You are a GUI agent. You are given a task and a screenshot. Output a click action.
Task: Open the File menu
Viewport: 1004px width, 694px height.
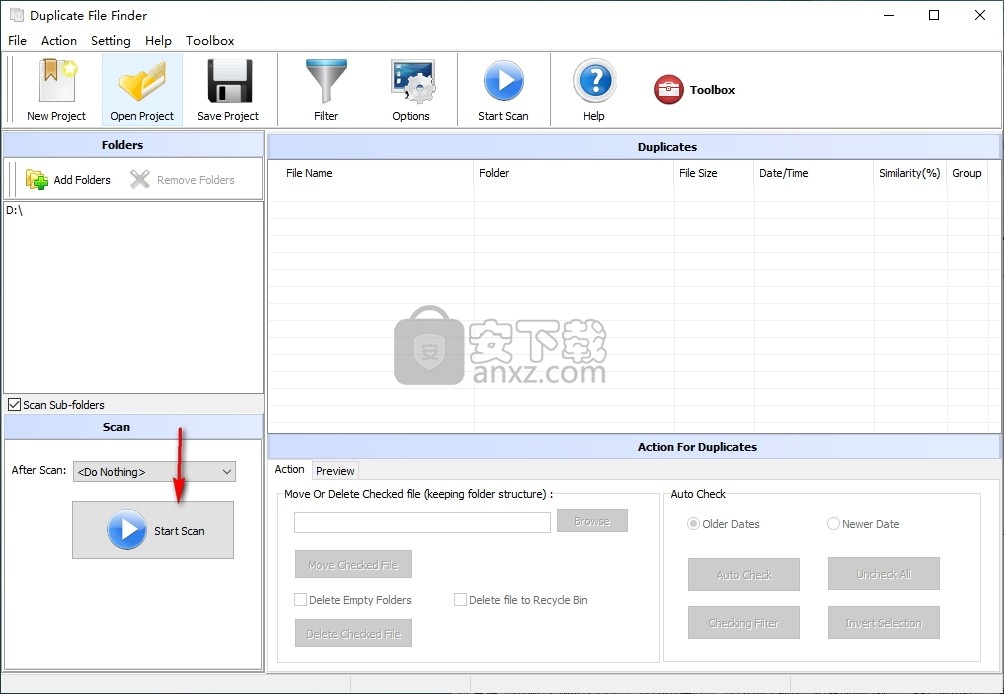(x=17, y=40)
